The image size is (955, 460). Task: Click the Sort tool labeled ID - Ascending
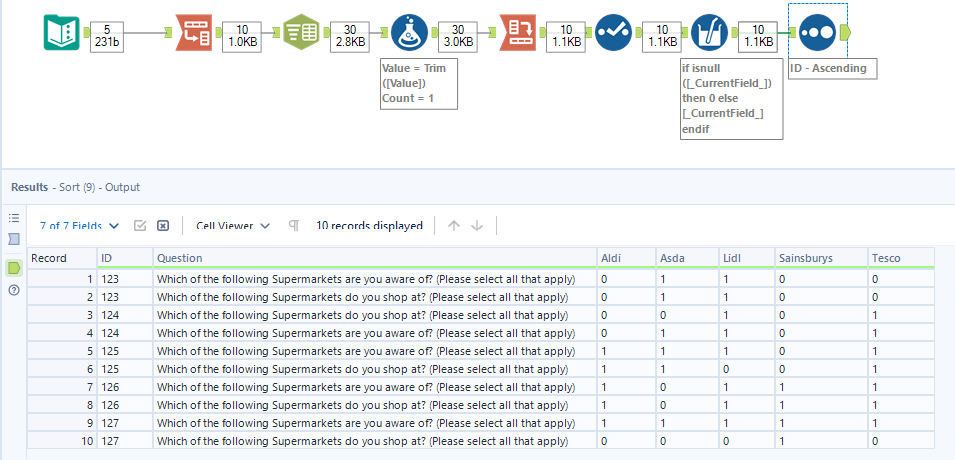click(x=818, y=33)
